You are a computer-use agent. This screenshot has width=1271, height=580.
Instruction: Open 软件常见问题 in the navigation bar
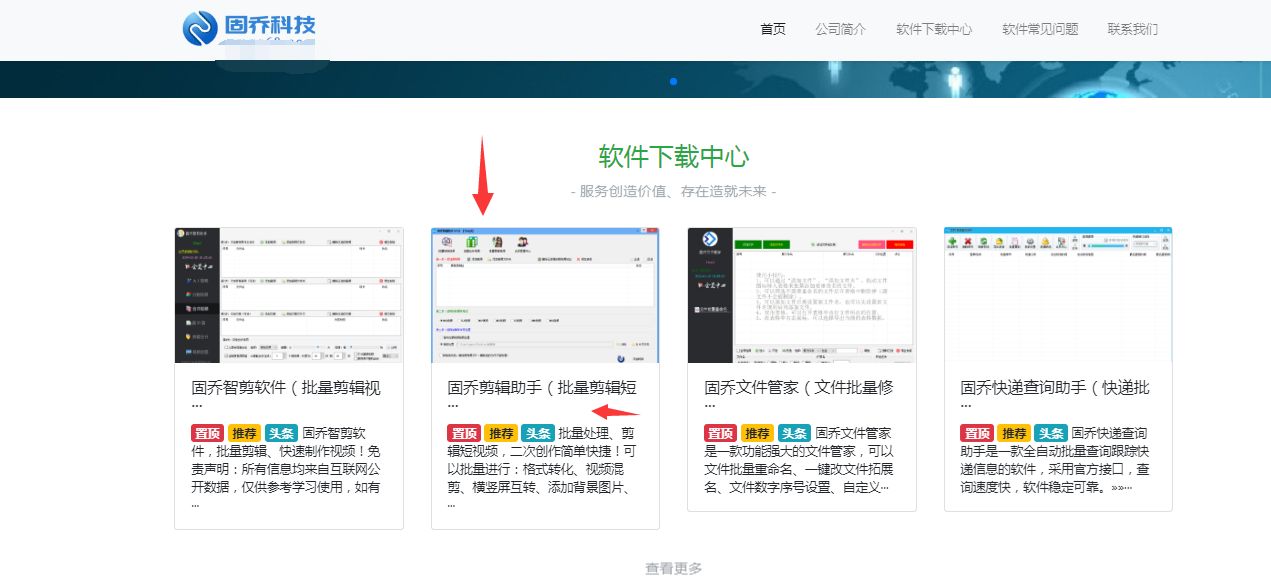tap(1040, 29)
